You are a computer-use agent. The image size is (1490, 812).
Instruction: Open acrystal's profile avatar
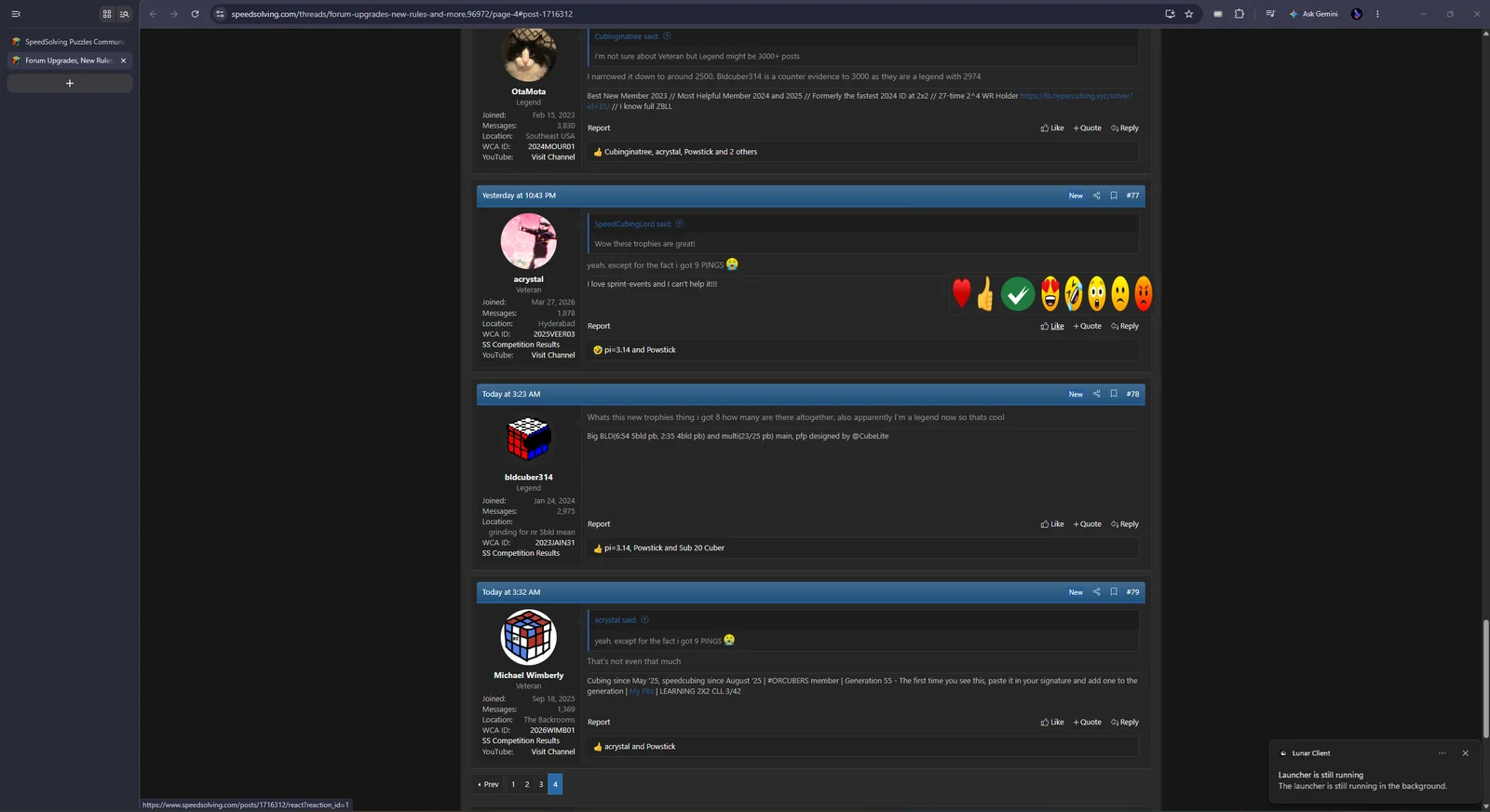tap(529, 241)
